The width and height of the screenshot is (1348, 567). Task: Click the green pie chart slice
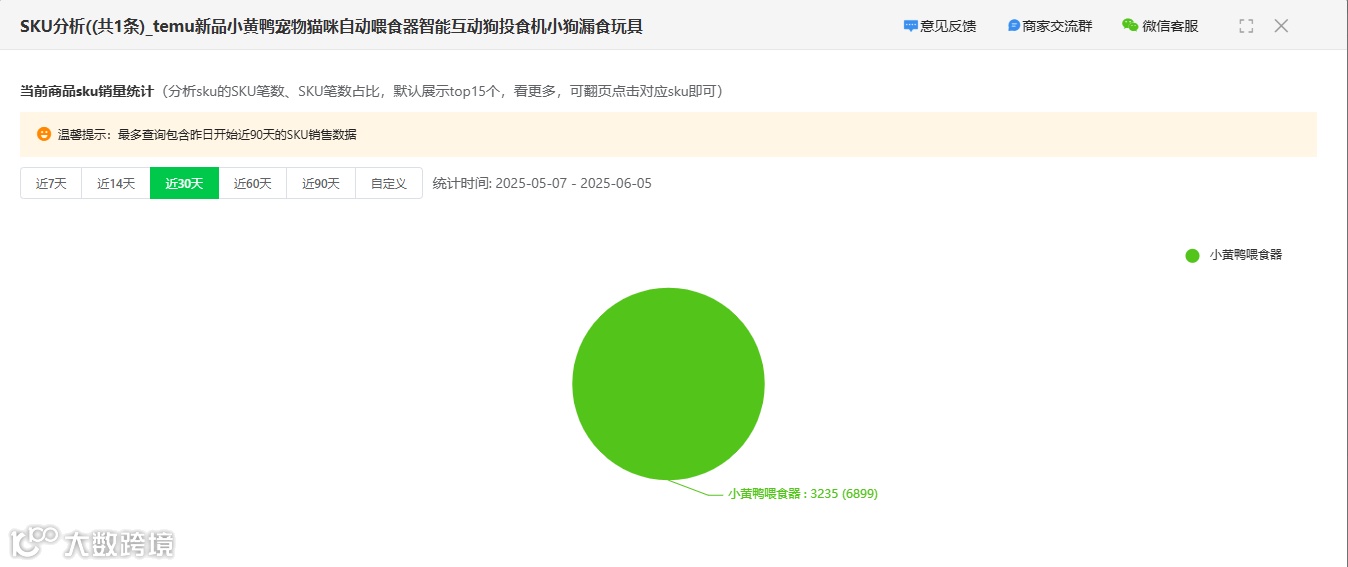668,384
